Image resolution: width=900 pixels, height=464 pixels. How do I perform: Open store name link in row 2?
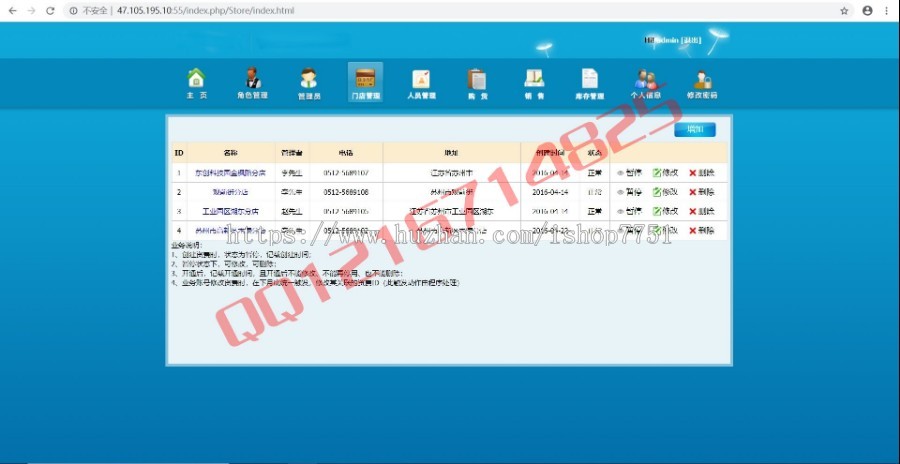coord(230,192)
